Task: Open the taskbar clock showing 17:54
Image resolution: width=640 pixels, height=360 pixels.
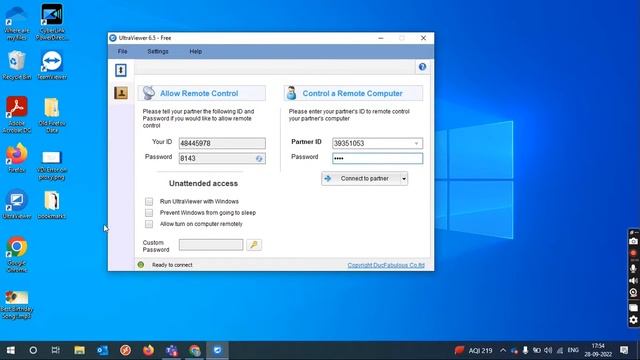Action: [x=598, y=350]
